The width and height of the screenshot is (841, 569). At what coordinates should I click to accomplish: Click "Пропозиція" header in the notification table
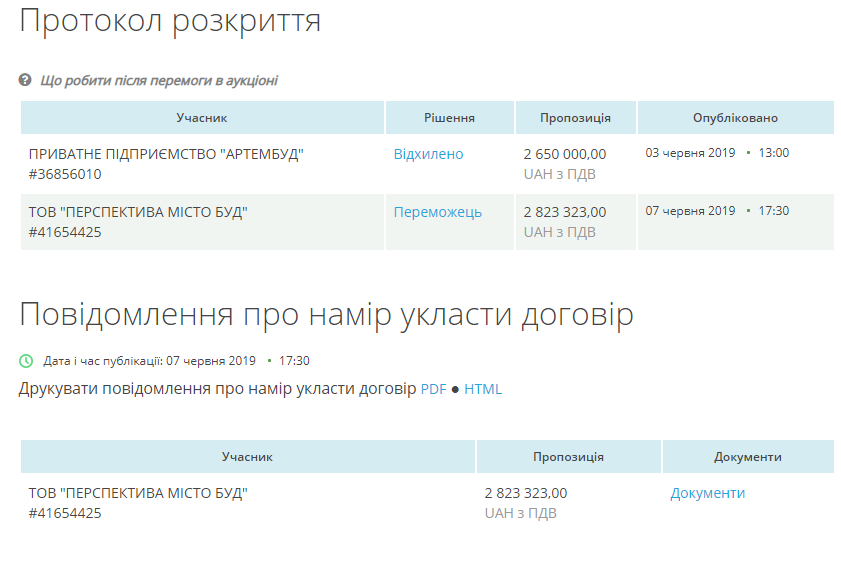pos(568,457)
